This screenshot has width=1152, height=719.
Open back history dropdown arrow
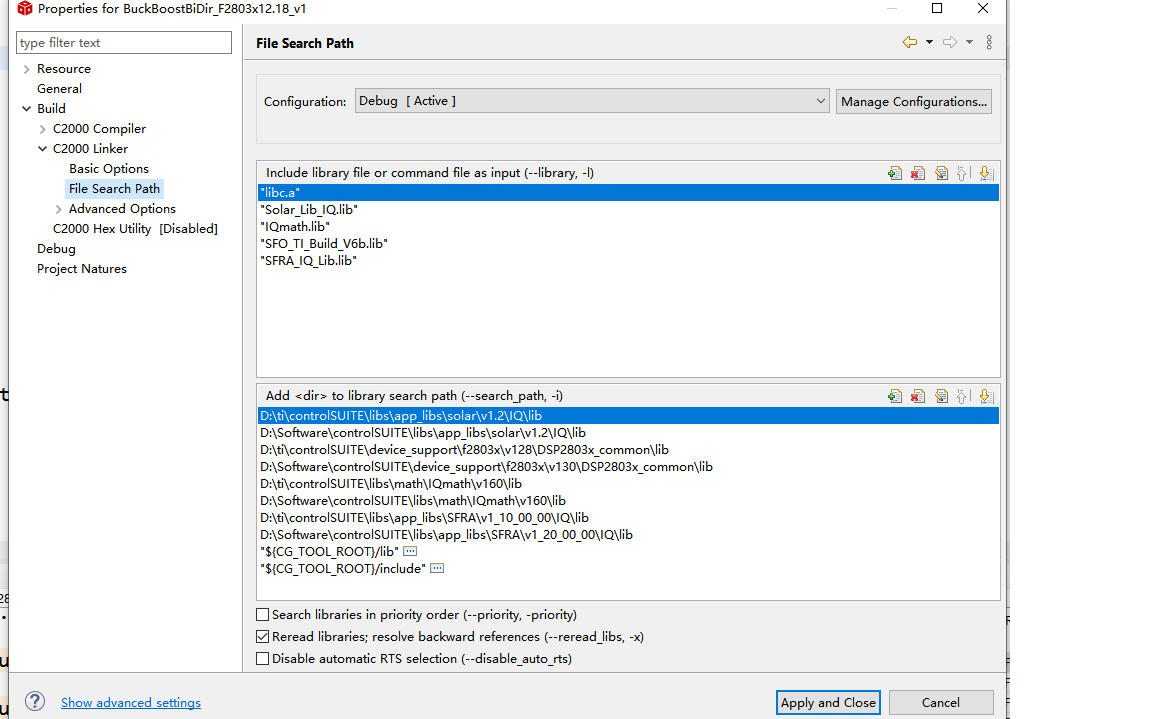[929, 43]
